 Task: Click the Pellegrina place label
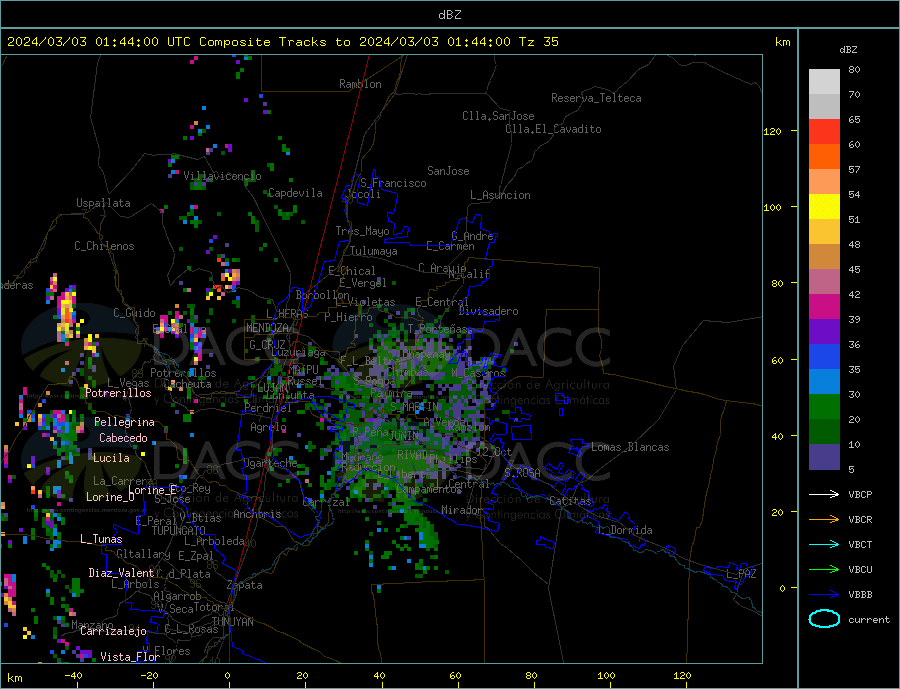pyautogui.click(x=124, y=422)
